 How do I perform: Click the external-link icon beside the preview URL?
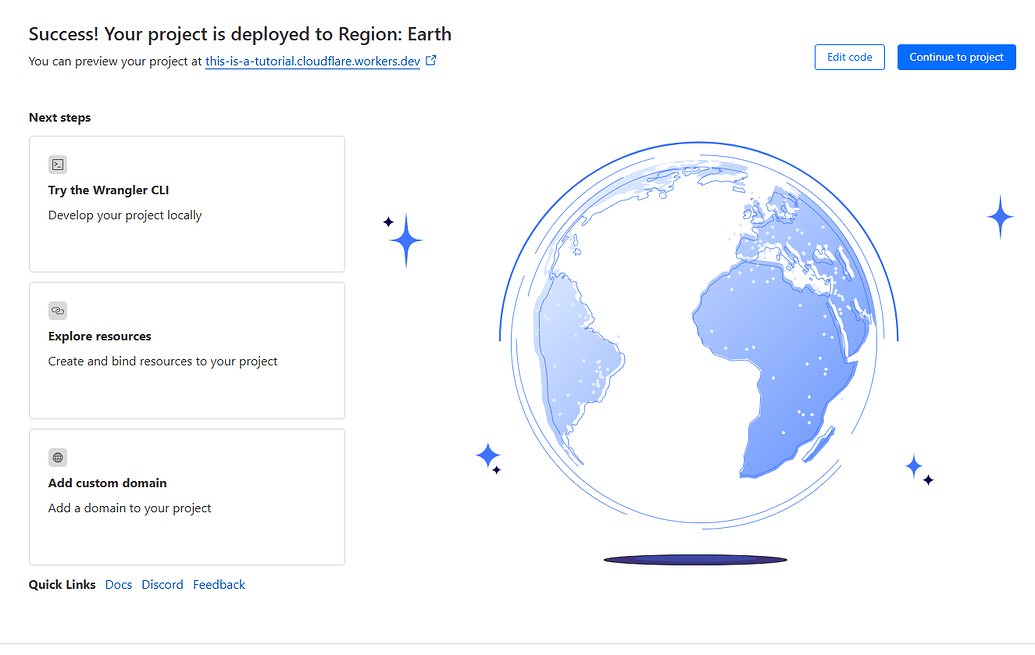(x=431, y=60)
